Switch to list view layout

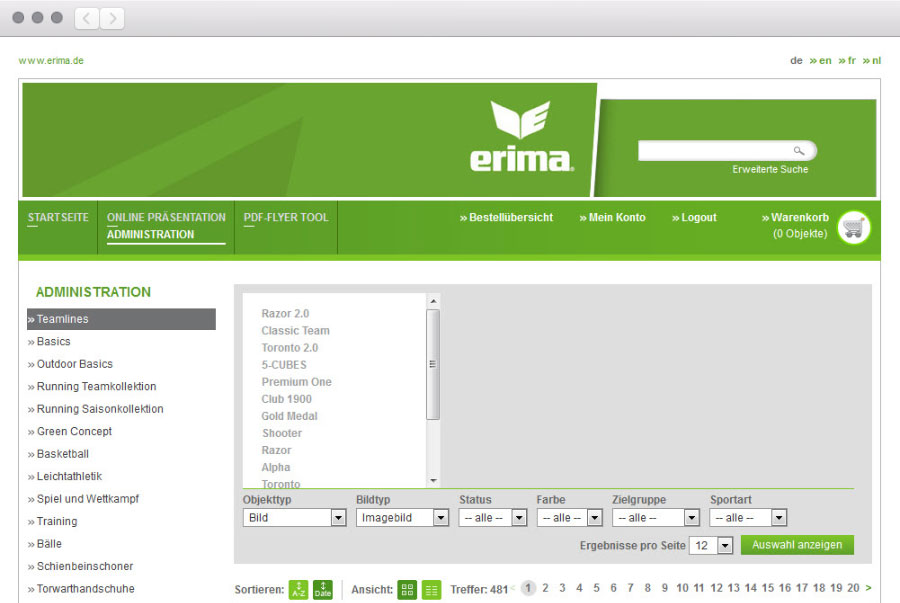pyautogui.click(x=432, y=589)
